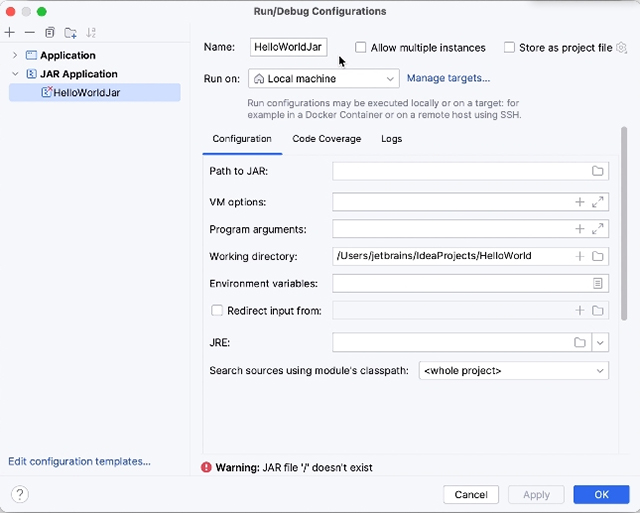The image size is (640, 513).
Task: Insert macro into Program arguments
Action: pos(580,229)
